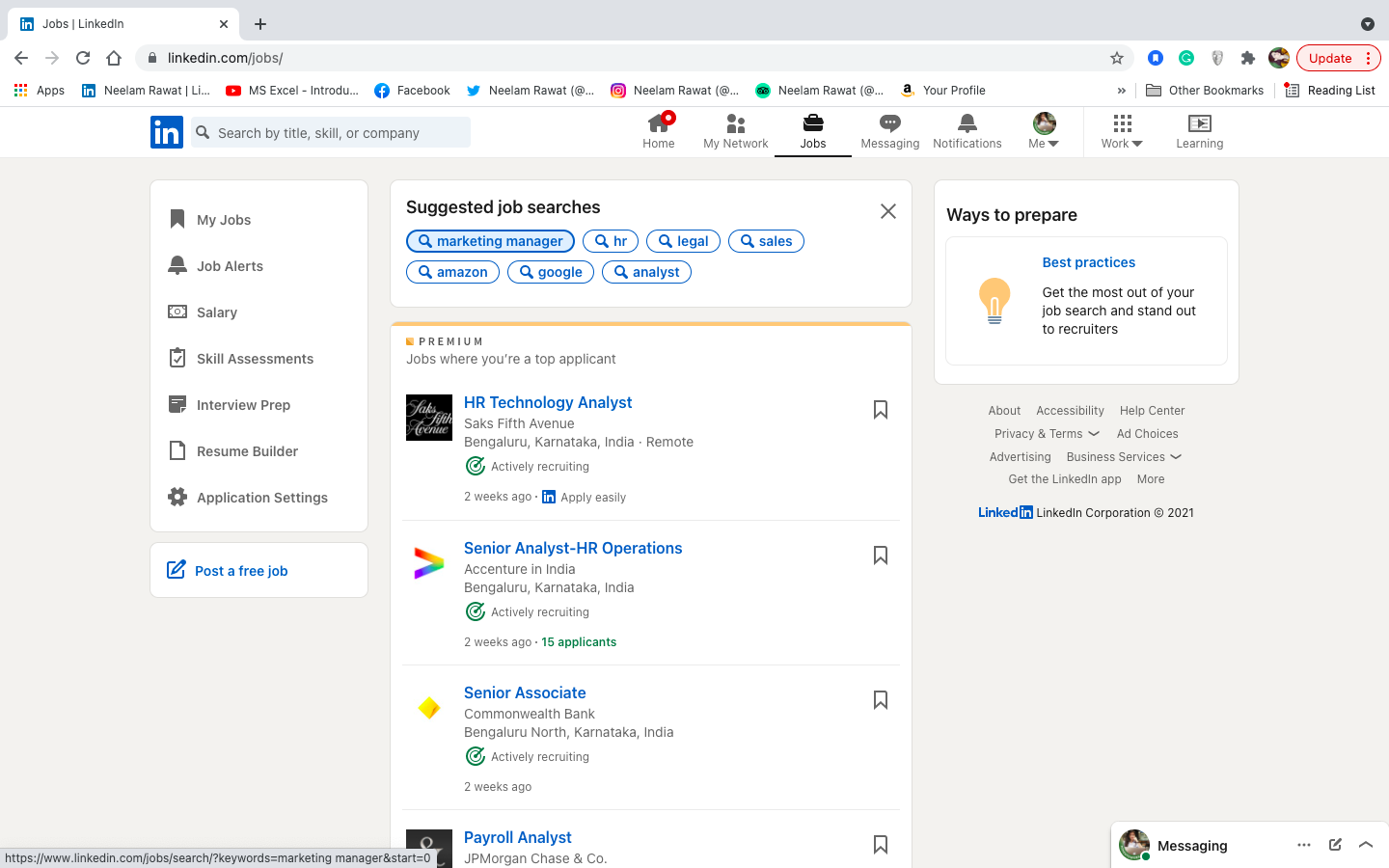Close the Suggested job searches card

(888, 211)
